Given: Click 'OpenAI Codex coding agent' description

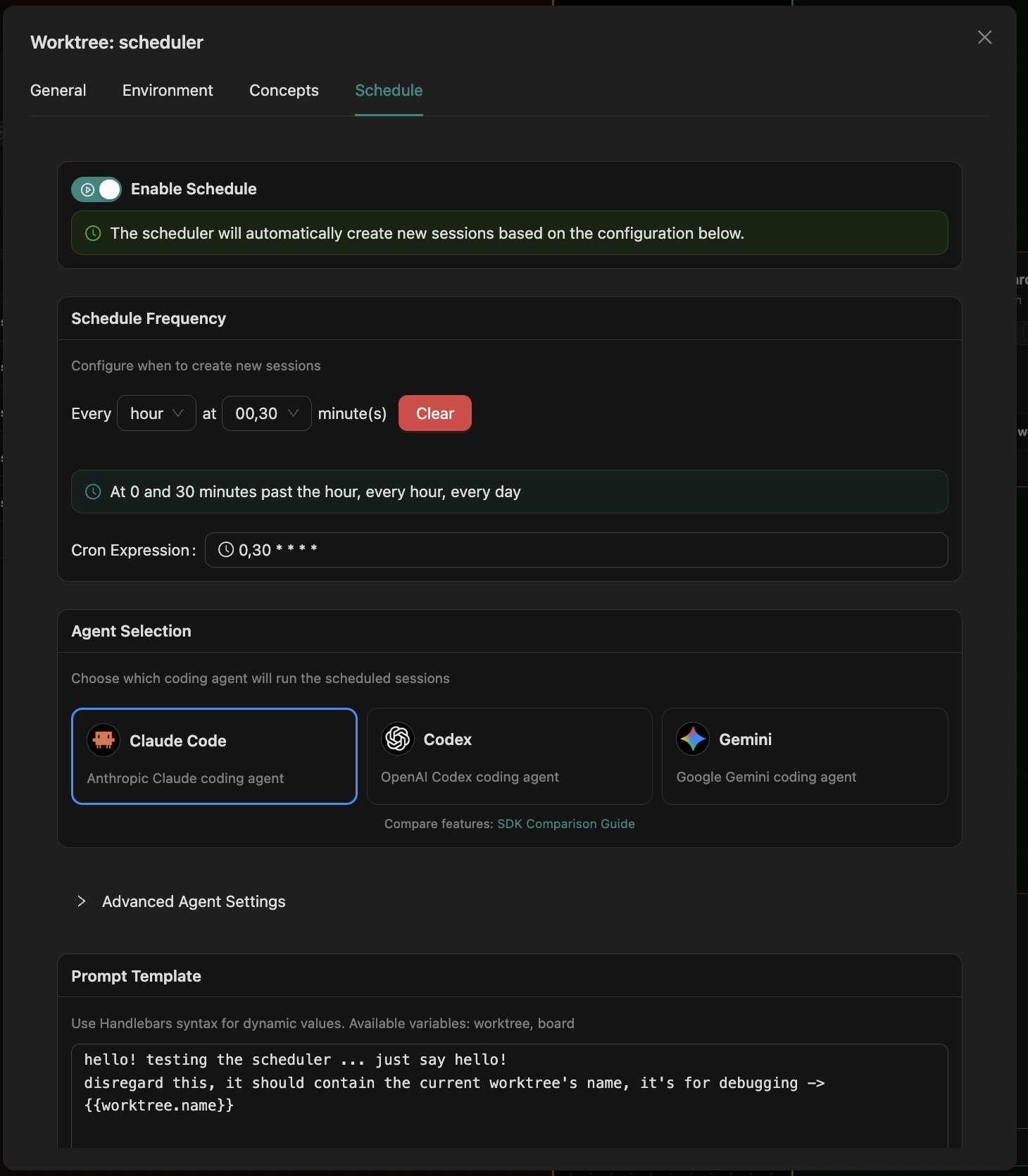Looking at the screenshot, I should tap(470, 777).
